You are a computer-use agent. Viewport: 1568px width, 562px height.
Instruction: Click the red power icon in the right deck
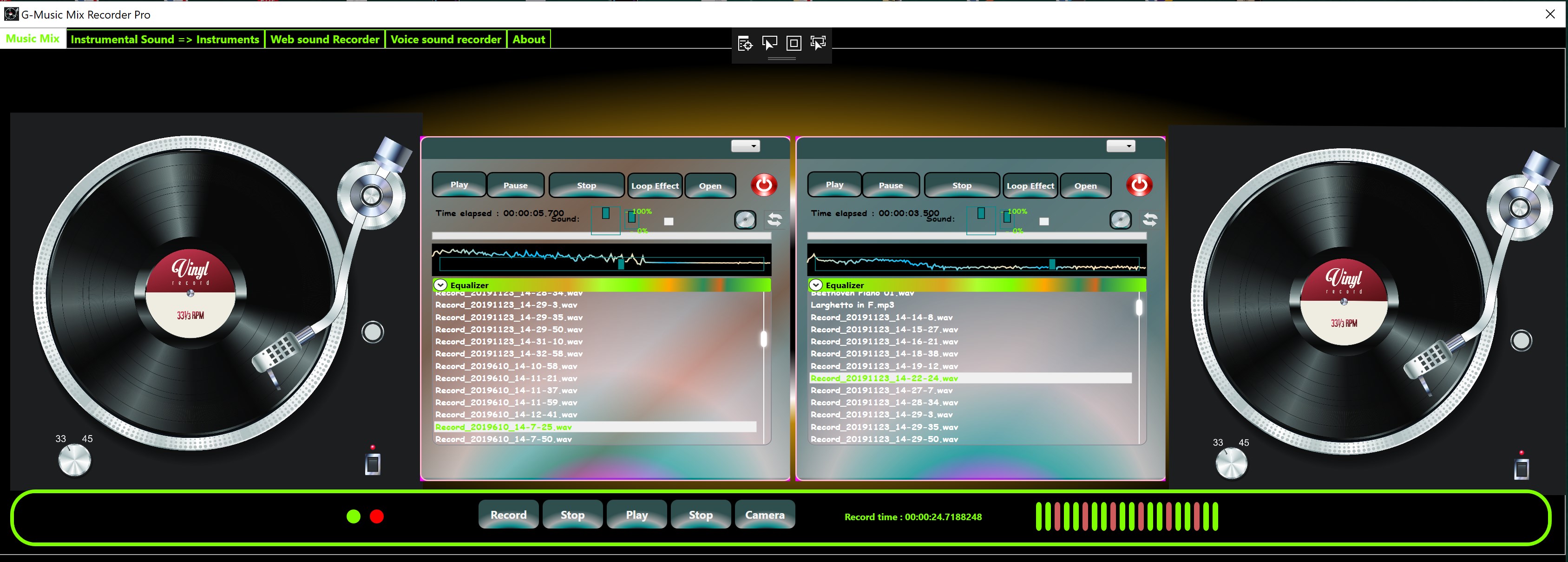(x=1139, y=185)
